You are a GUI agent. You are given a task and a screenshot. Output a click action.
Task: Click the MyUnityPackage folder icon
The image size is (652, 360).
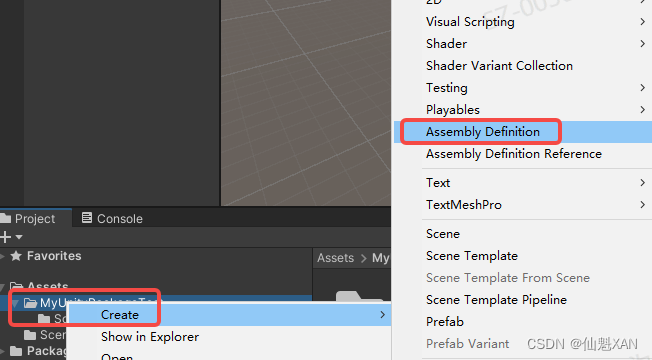pos(30,303)
